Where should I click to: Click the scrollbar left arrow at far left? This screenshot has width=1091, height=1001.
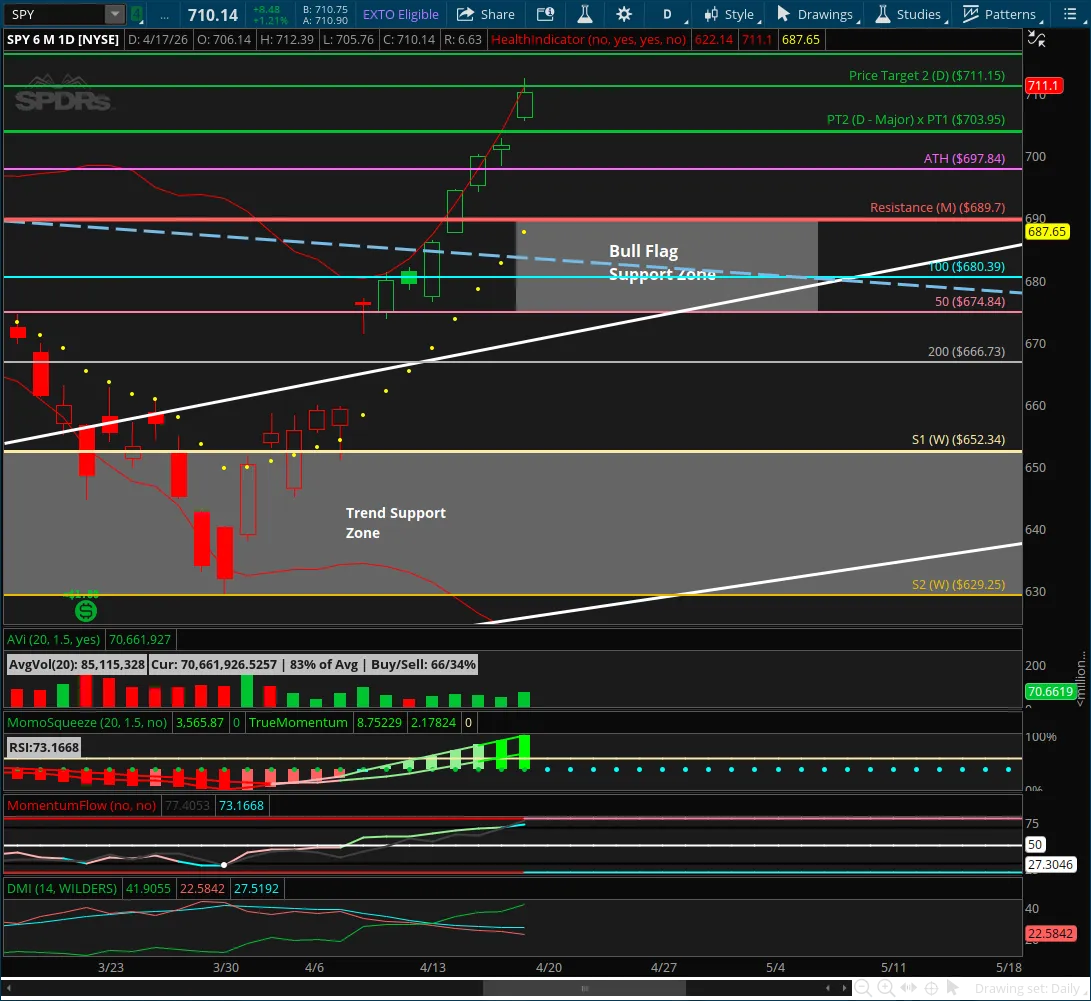9,988
